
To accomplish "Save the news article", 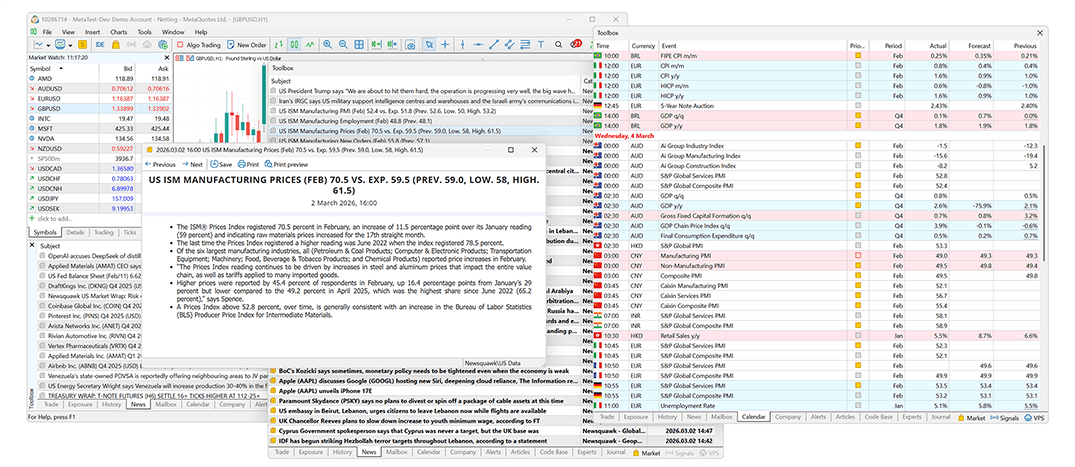I will tap(221, 165).
